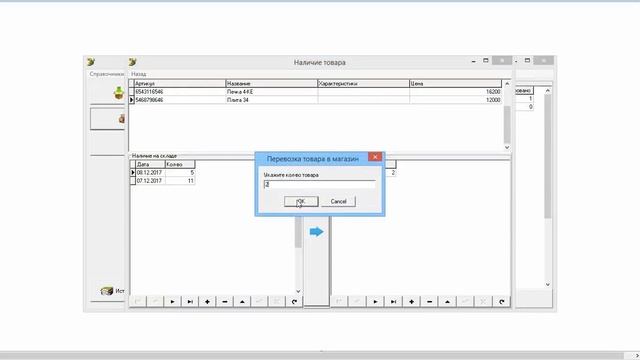Click the Дата column header
This screenshot has height=360, width=640.
click(150, 164)
